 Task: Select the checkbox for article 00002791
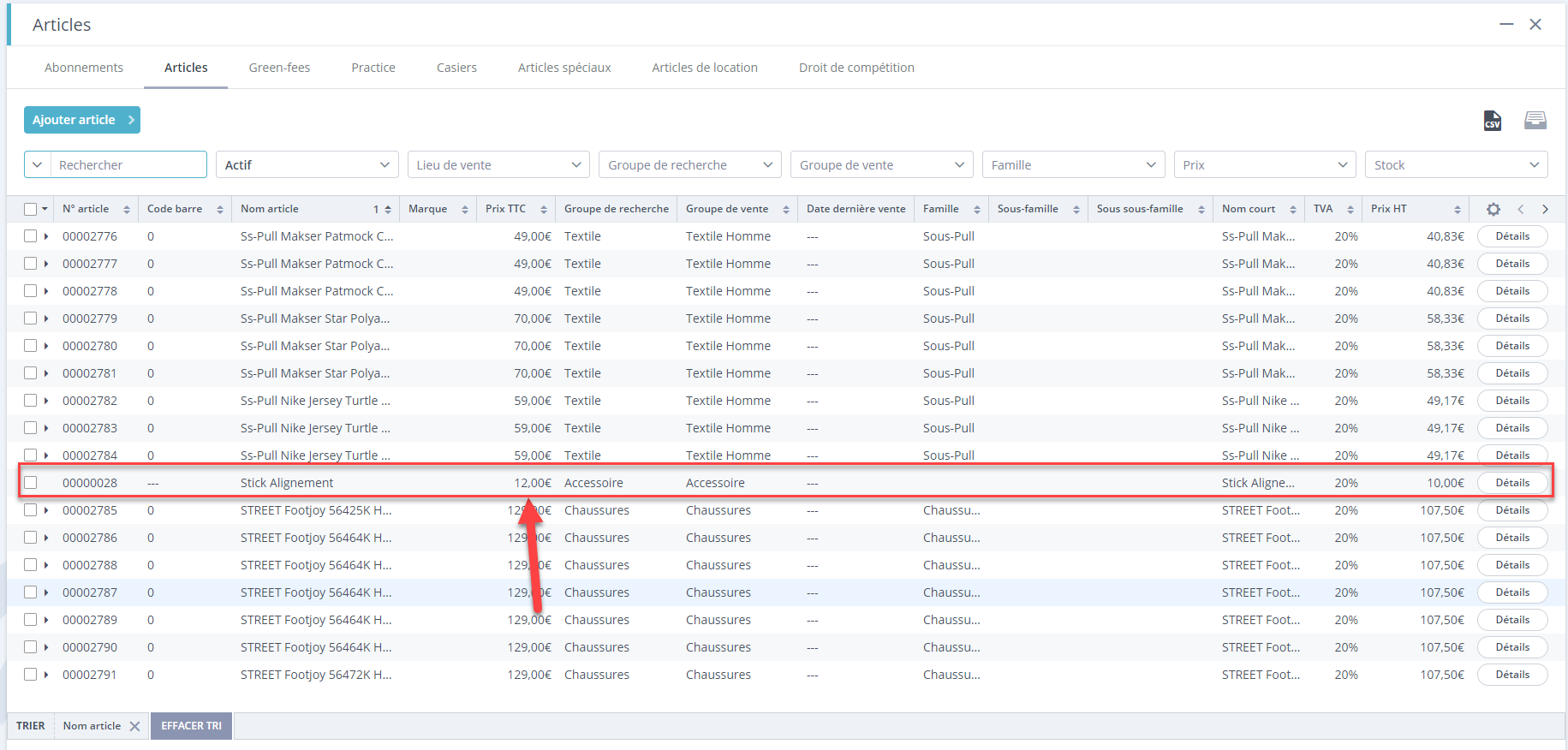31,675
